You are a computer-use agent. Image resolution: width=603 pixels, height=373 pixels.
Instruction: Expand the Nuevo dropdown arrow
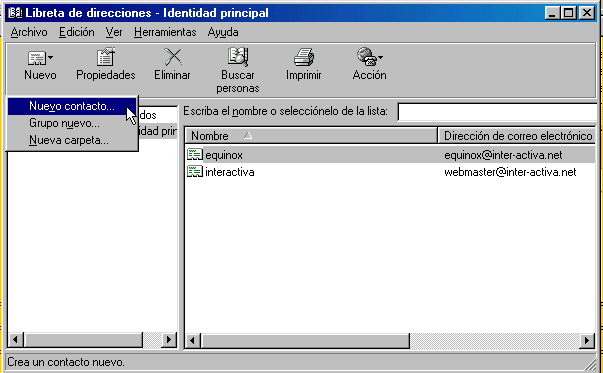(51, 58)
